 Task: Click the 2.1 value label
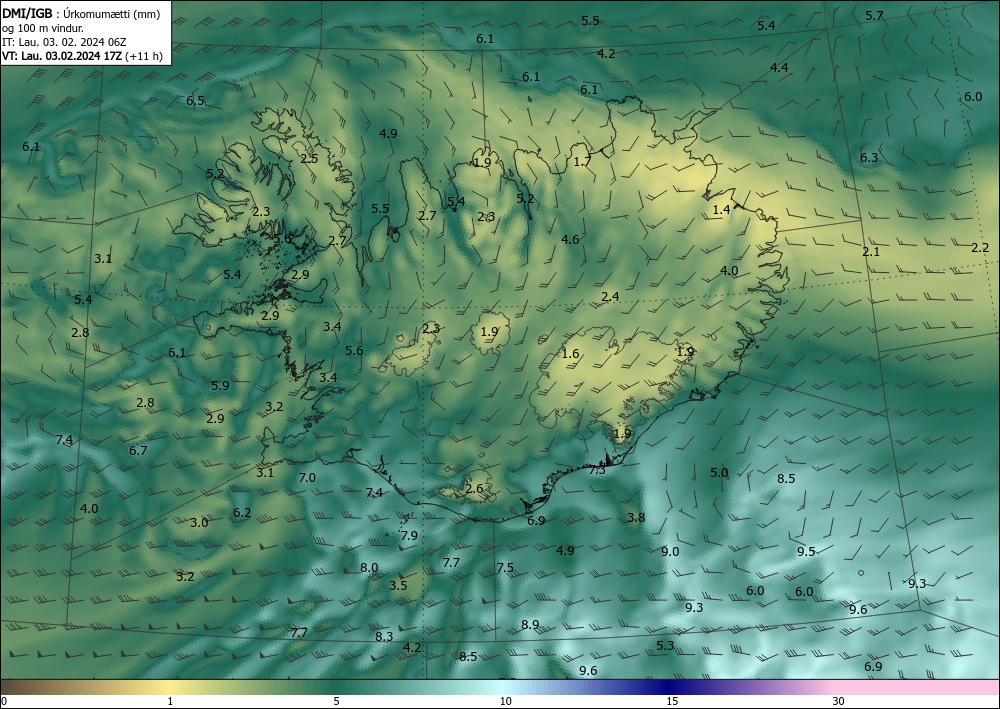coord(871,252)
